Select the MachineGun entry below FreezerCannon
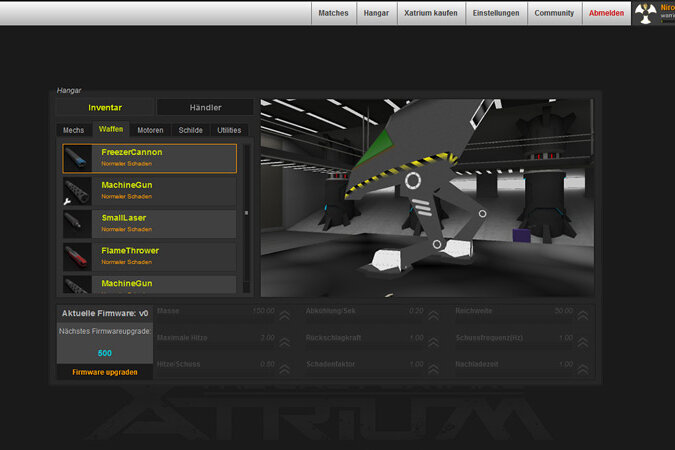 tap(150, 191)
